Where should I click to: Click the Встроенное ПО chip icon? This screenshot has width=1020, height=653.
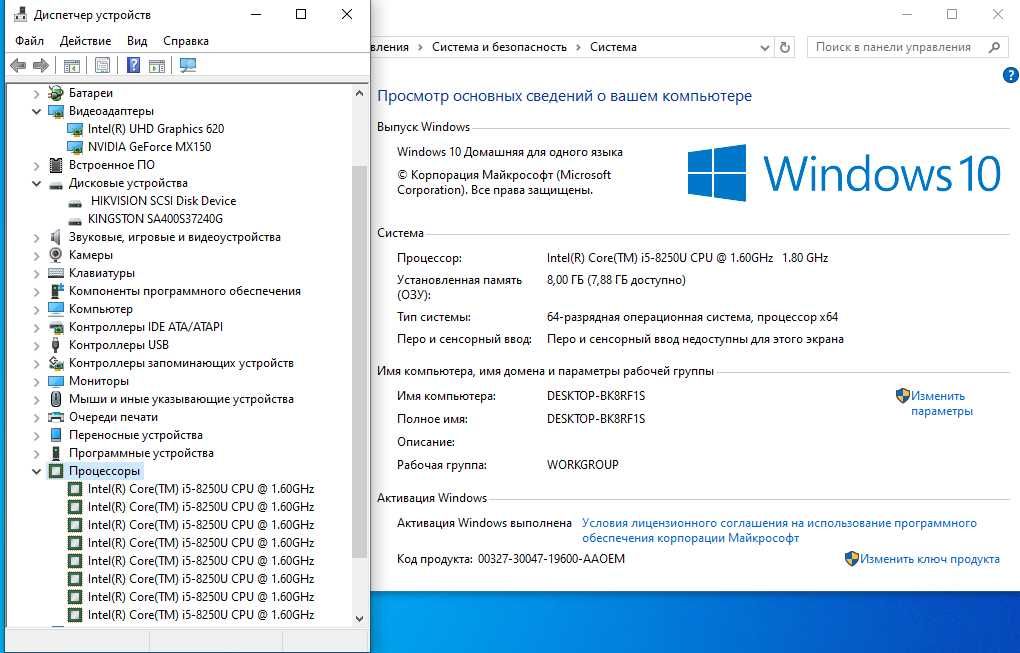(56, 165)
